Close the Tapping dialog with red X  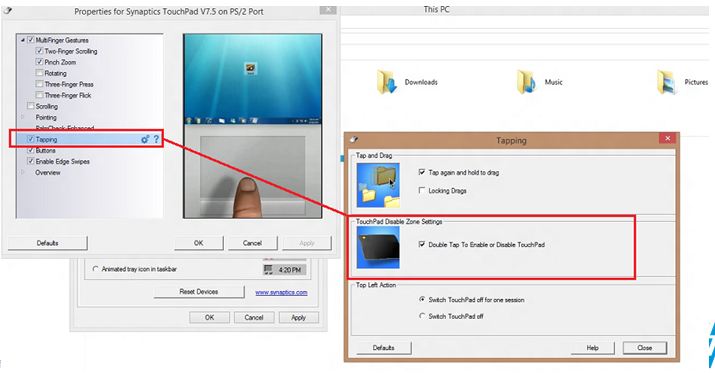[x=668, y=139]
